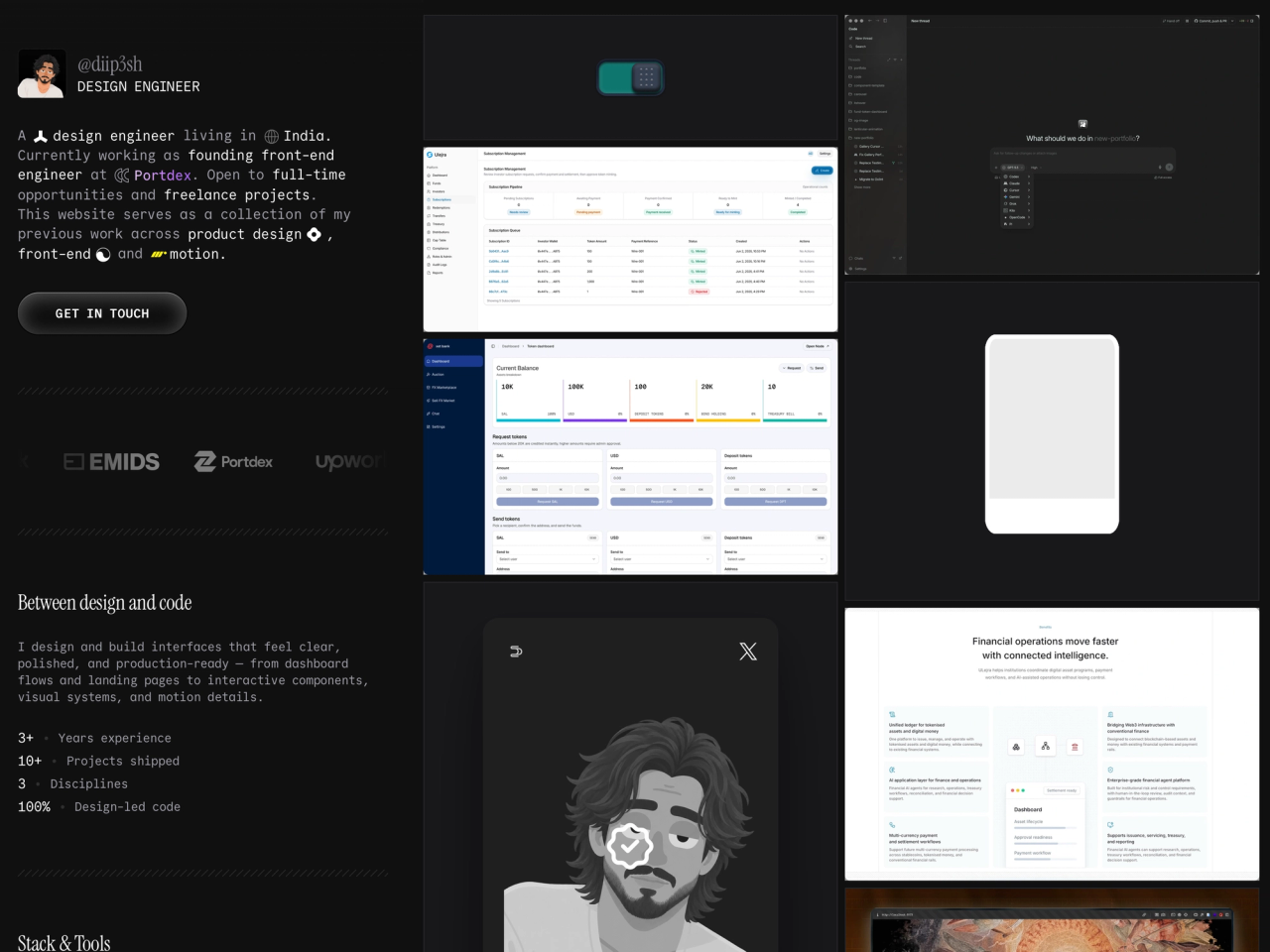Click the arrow icon on the avatar card
Screen dimensions: 1270x952
tap(516, 652)
